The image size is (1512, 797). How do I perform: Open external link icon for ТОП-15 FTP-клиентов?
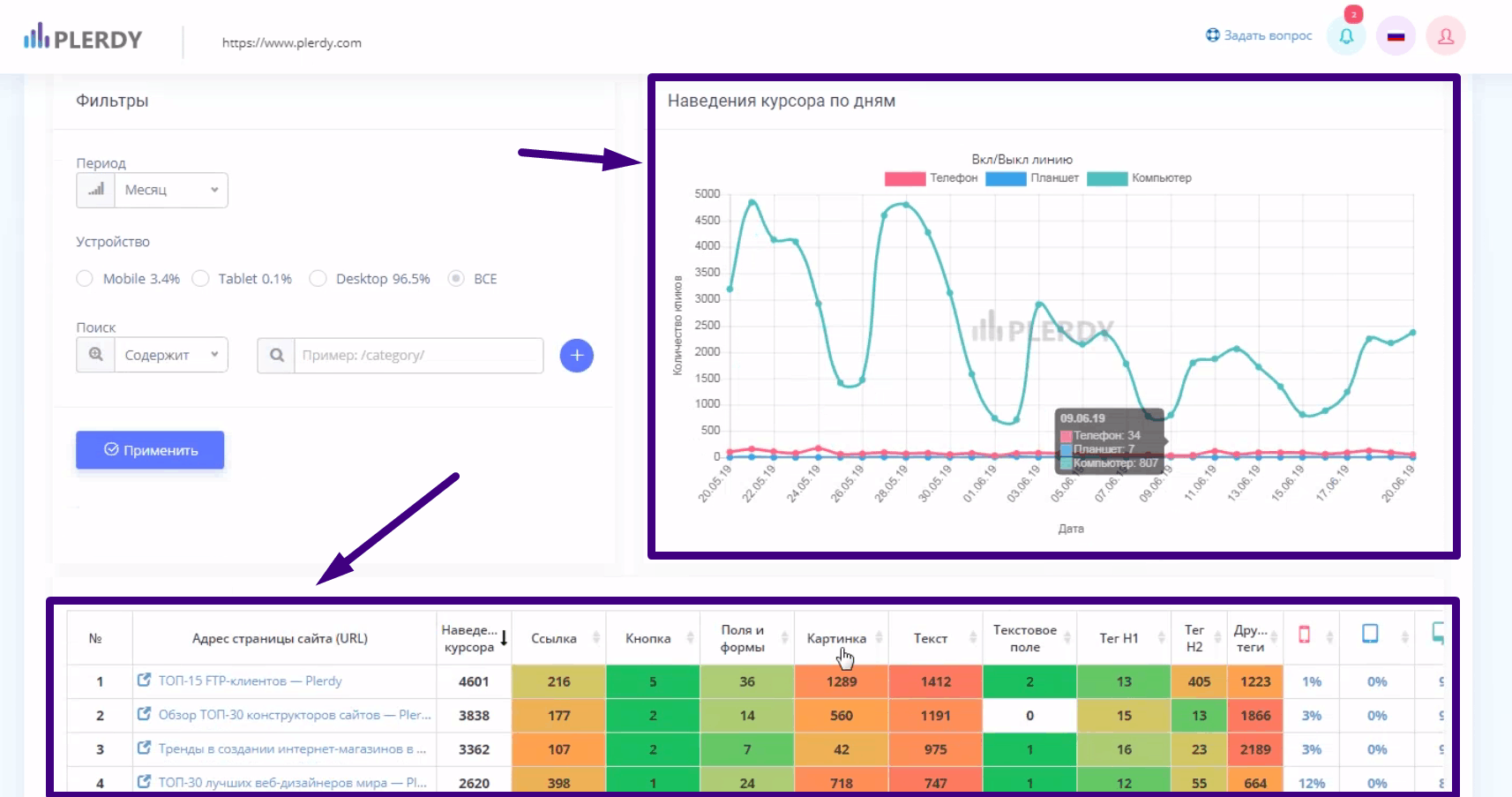[145, 680]
